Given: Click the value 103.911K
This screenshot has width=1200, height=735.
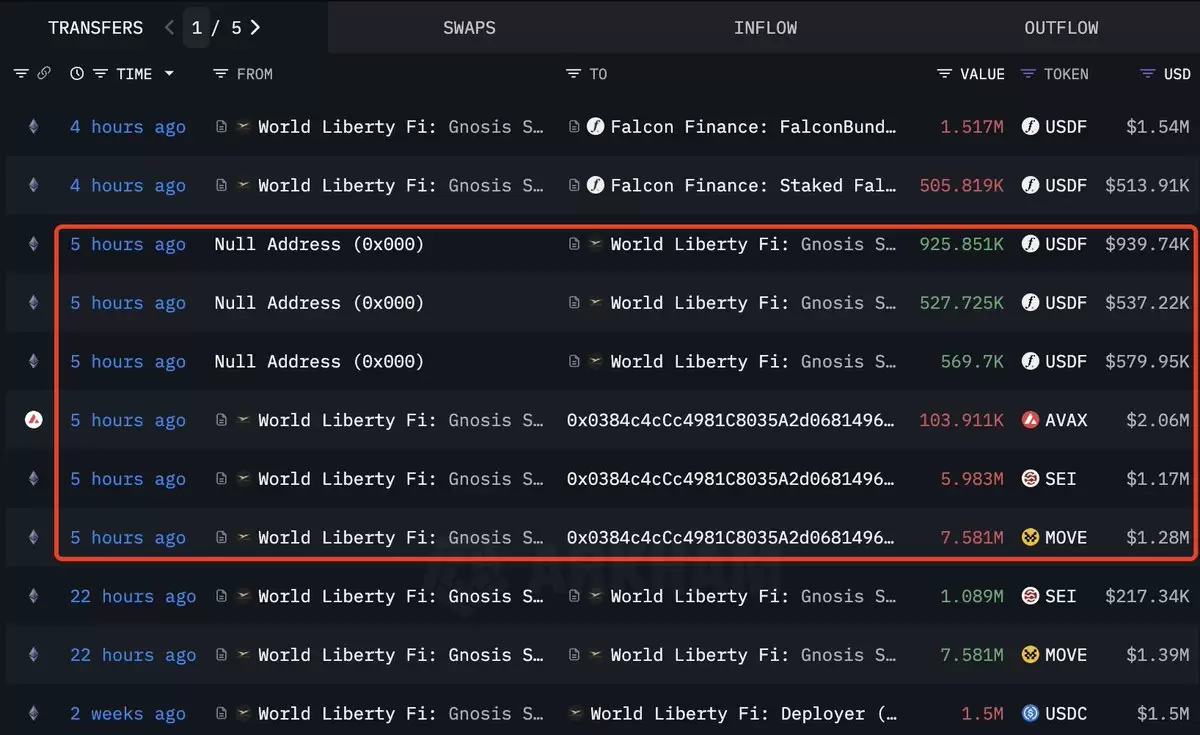Looking at the screenshot, I should click(961, 421).
